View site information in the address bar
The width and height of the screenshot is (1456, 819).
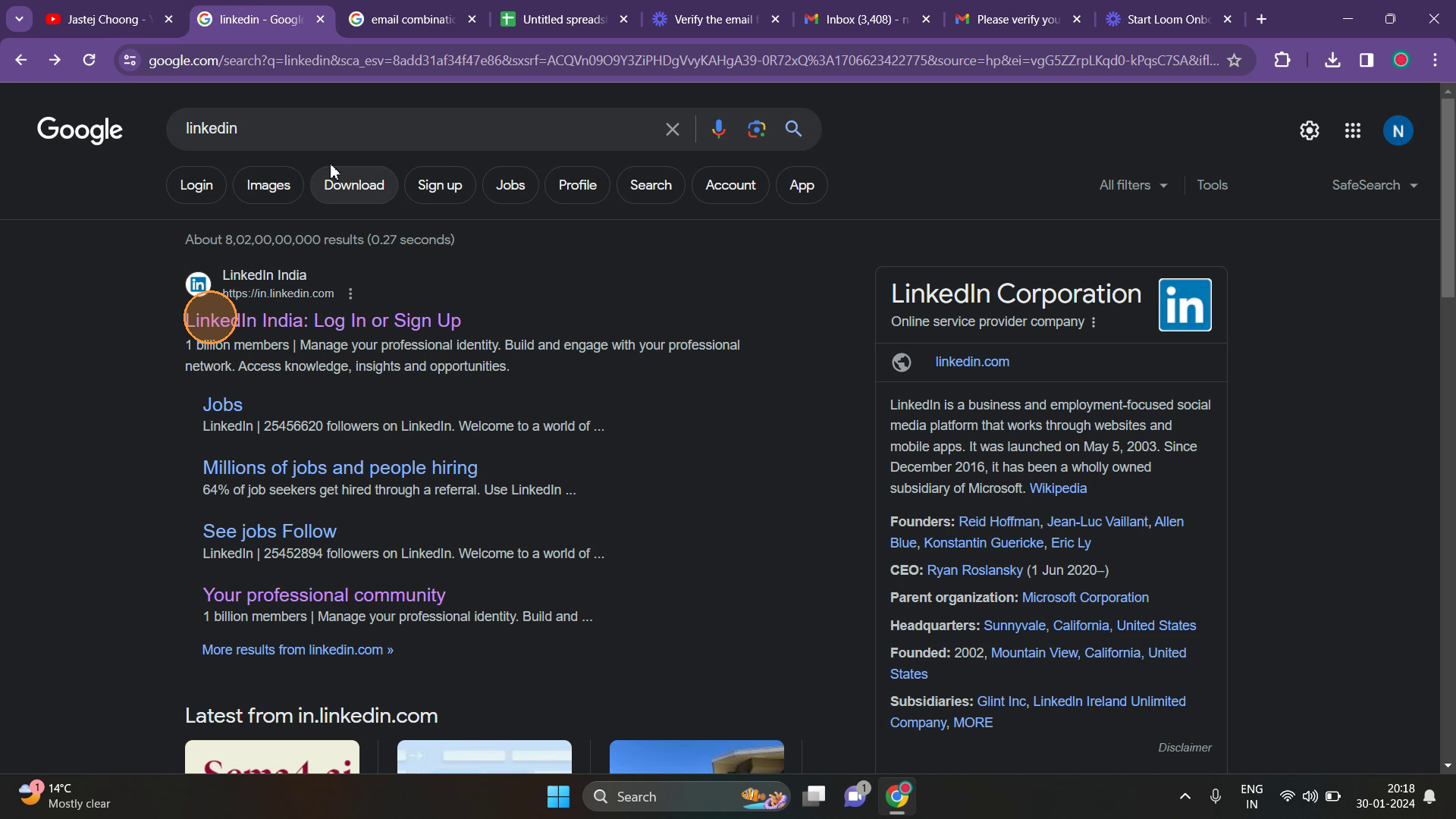(x=130, y=60)
